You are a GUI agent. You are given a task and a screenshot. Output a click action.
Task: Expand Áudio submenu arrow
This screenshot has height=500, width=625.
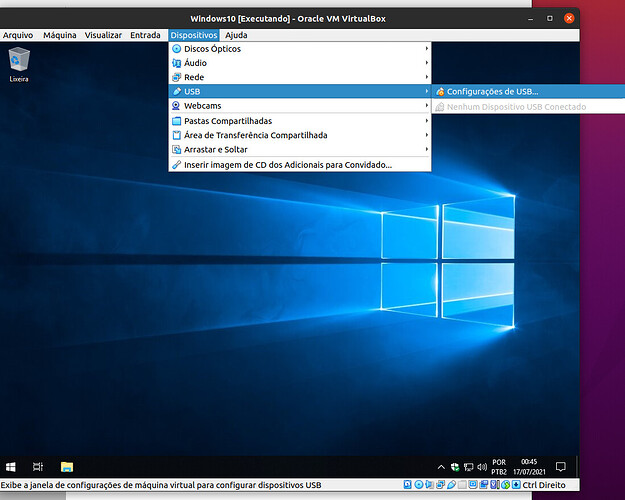click(x=426, y=63)
